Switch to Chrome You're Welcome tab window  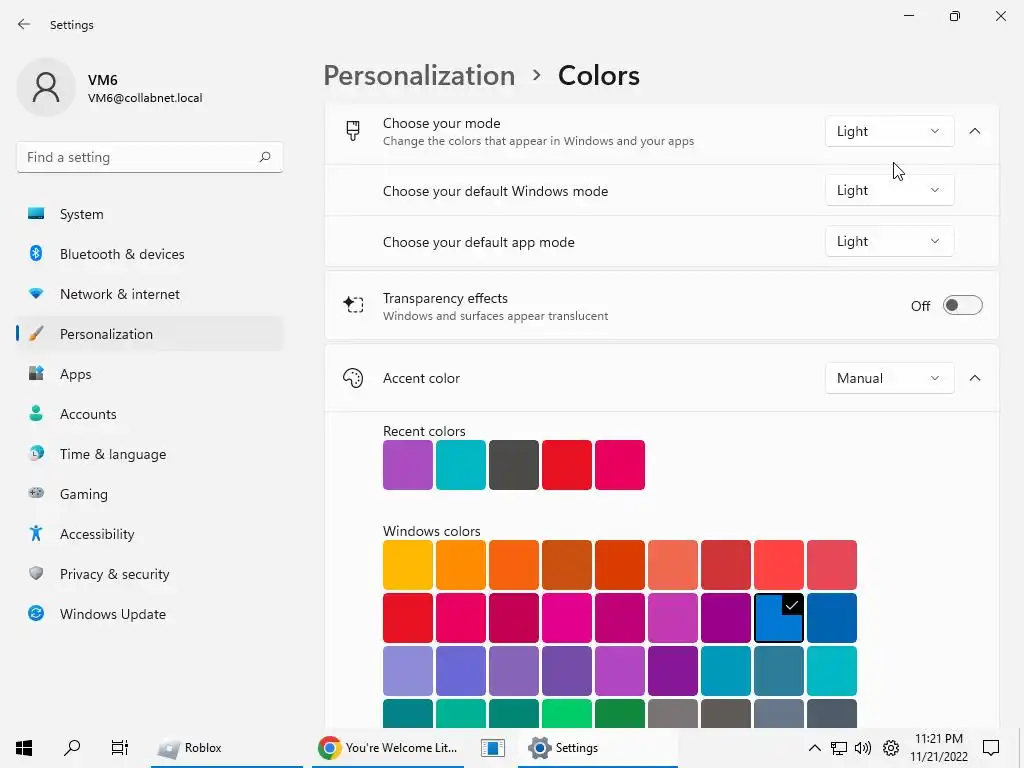388,748
